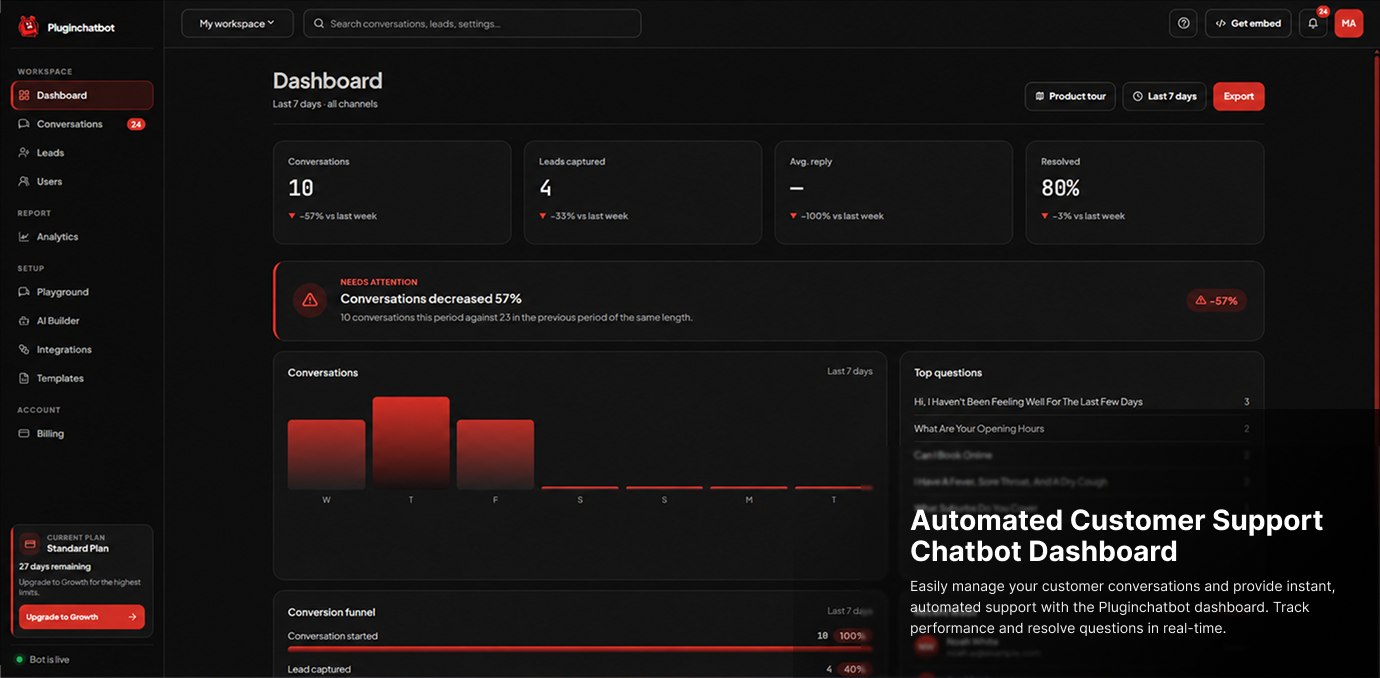This screenshot has height=678, width=1380.
Task: Select the Resolved 80% stat card
Action: [1145, 192]
